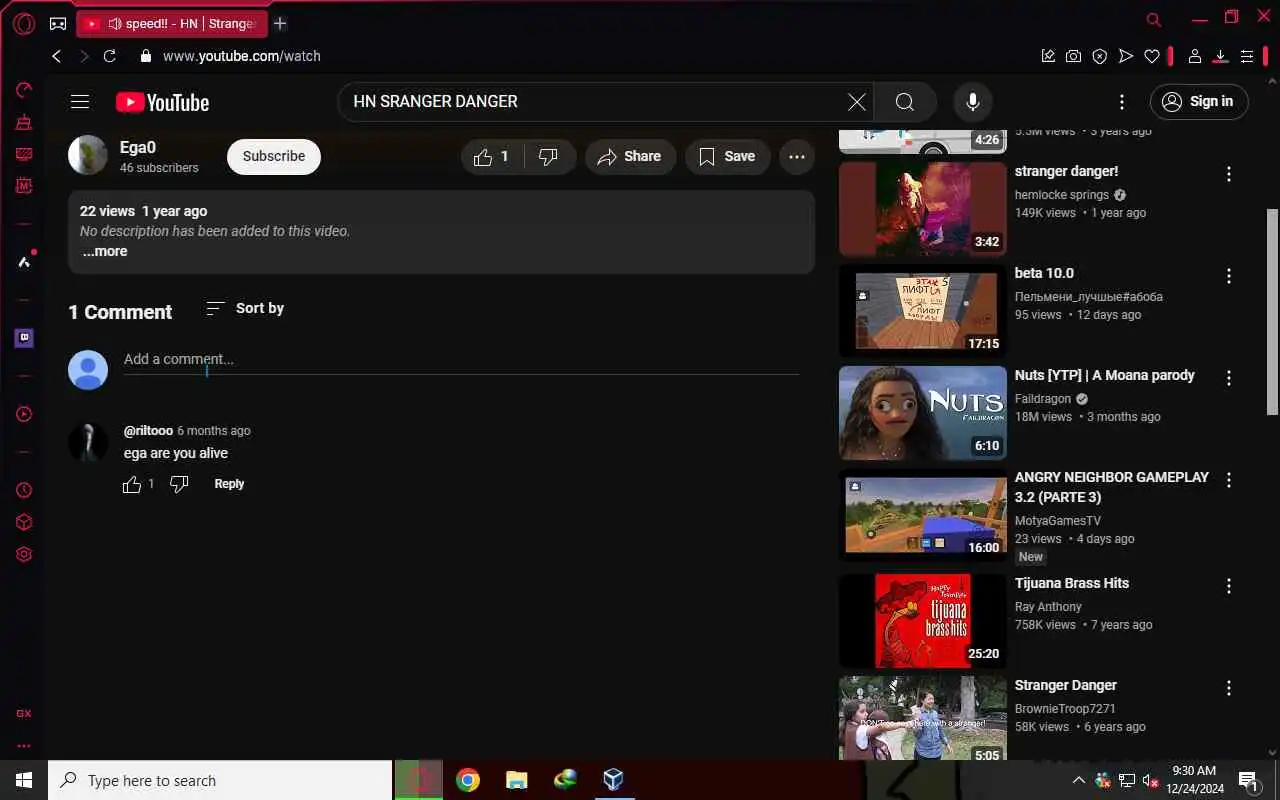Open My Flow send icon
The height and width of the screenshot is (800, 1280).
tap(1126, 56)
